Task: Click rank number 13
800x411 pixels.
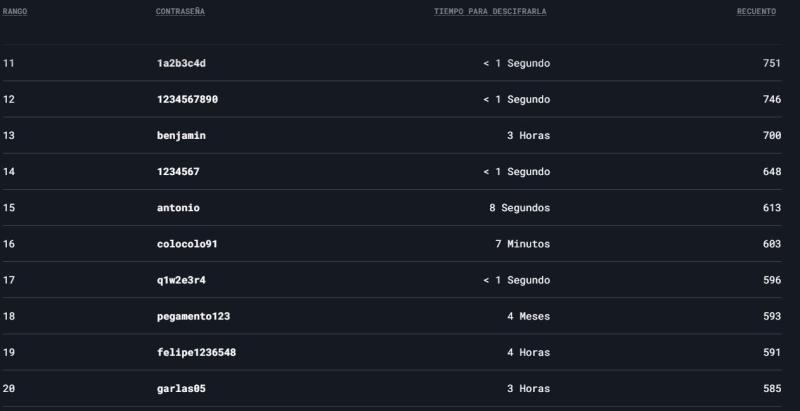Action: [x=9, y=135]
